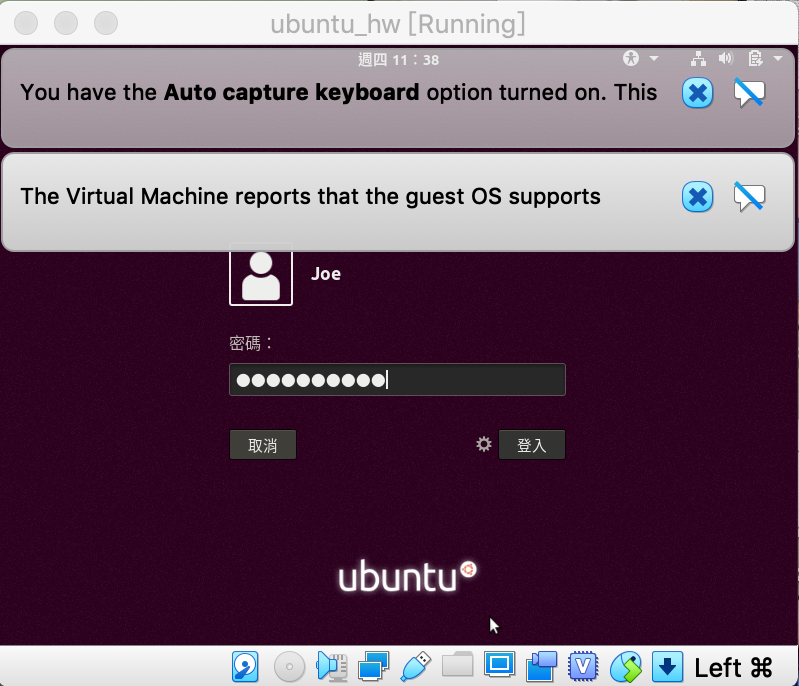Click the 登入 login button
The height and width of the screenshot is (686, 799).
point(532,445)
